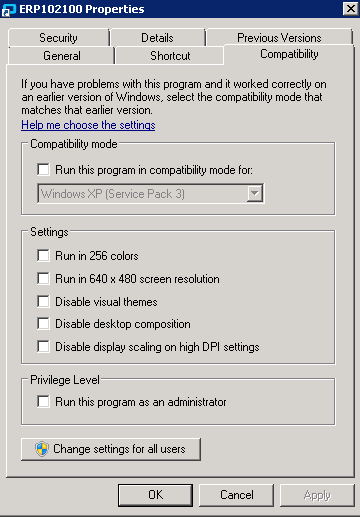Check Run in 256 colors
360x517 pixels.
tap(44, 256)
